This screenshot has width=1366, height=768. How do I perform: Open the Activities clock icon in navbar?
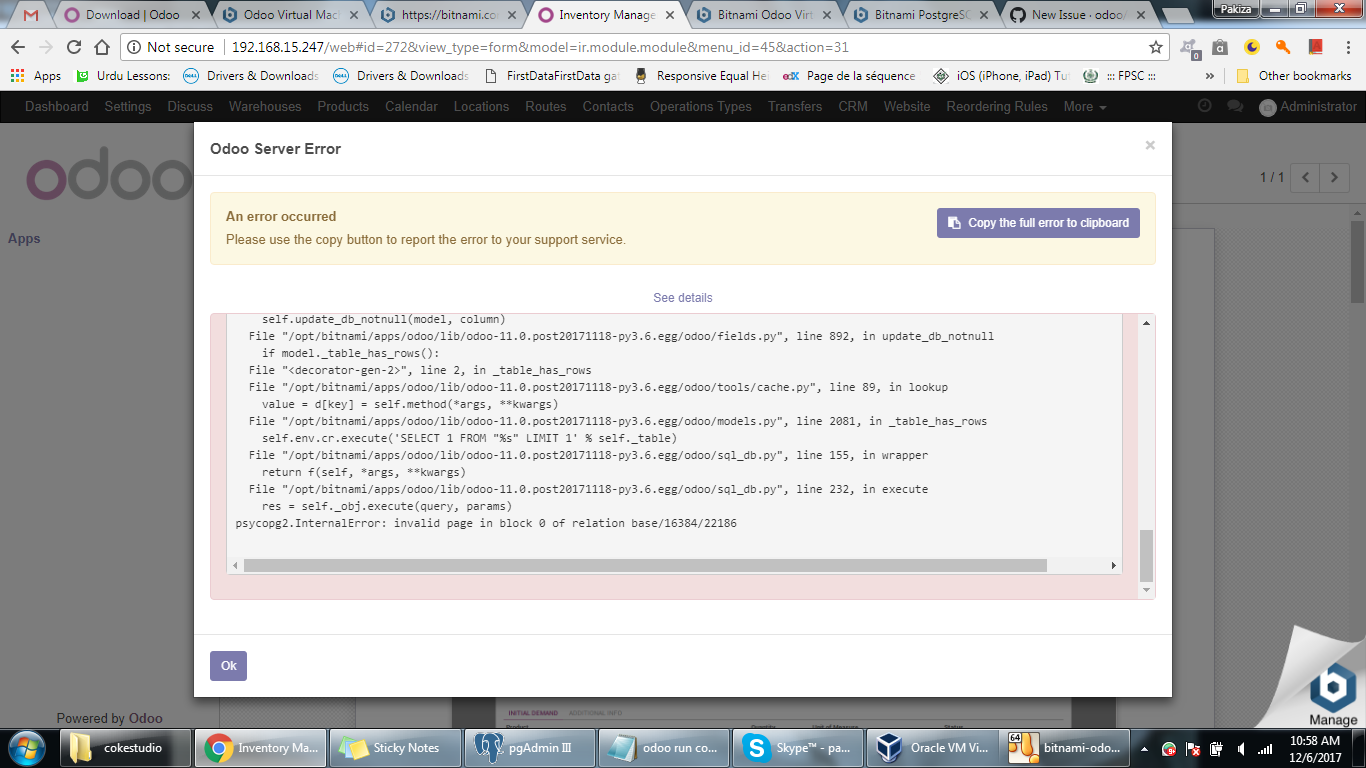tap(1204, 106)
